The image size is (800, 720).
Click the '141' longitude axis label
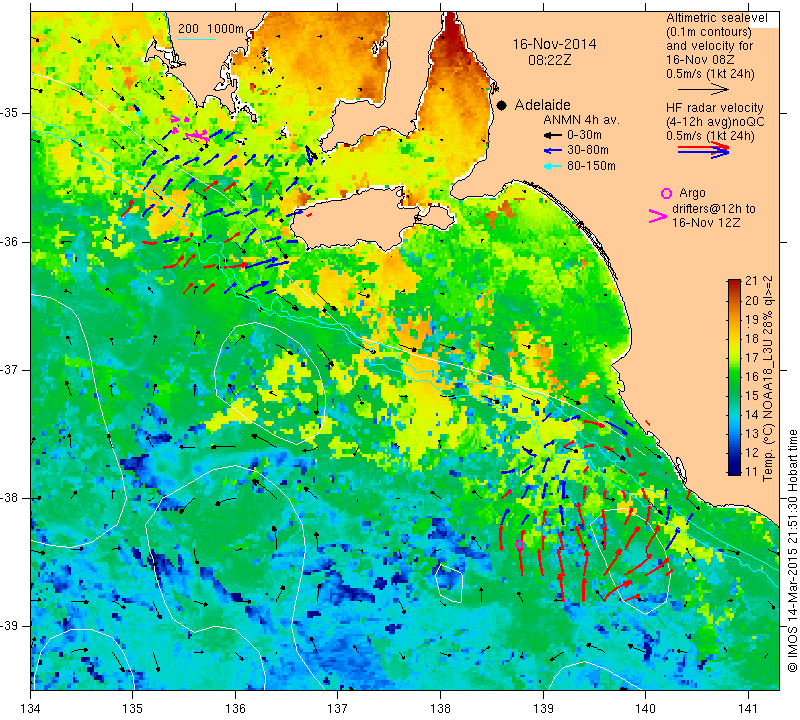click(748, 709)
